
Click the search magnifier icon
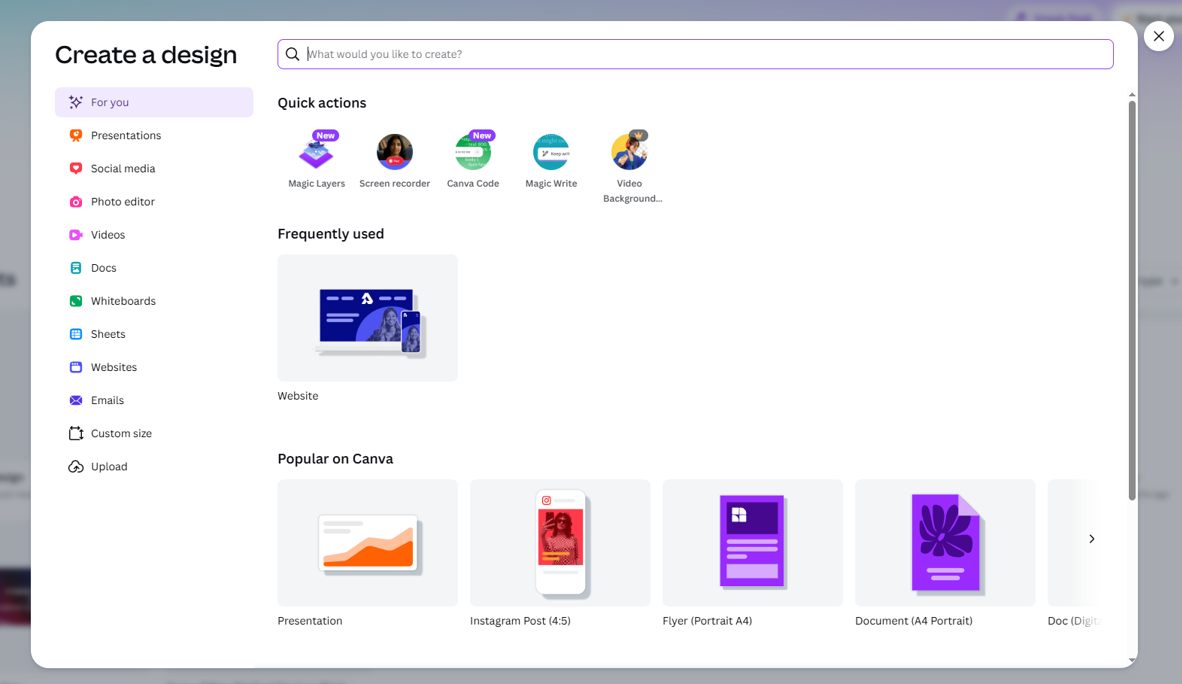click(x=292, y=54)
